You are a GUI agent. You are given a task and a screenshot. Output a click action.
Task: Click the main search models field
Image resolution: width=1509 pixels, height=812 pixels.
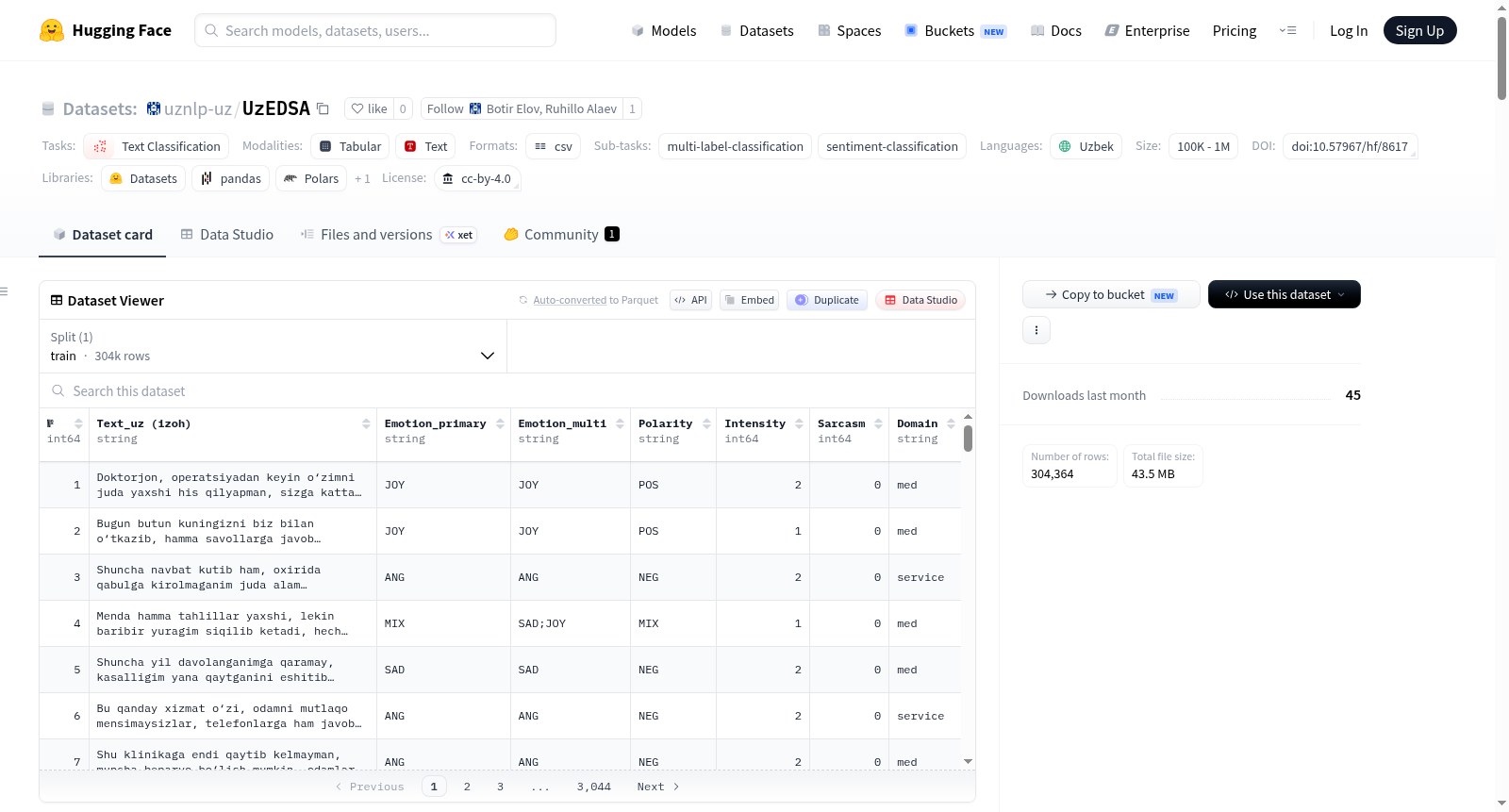[375, 30]
